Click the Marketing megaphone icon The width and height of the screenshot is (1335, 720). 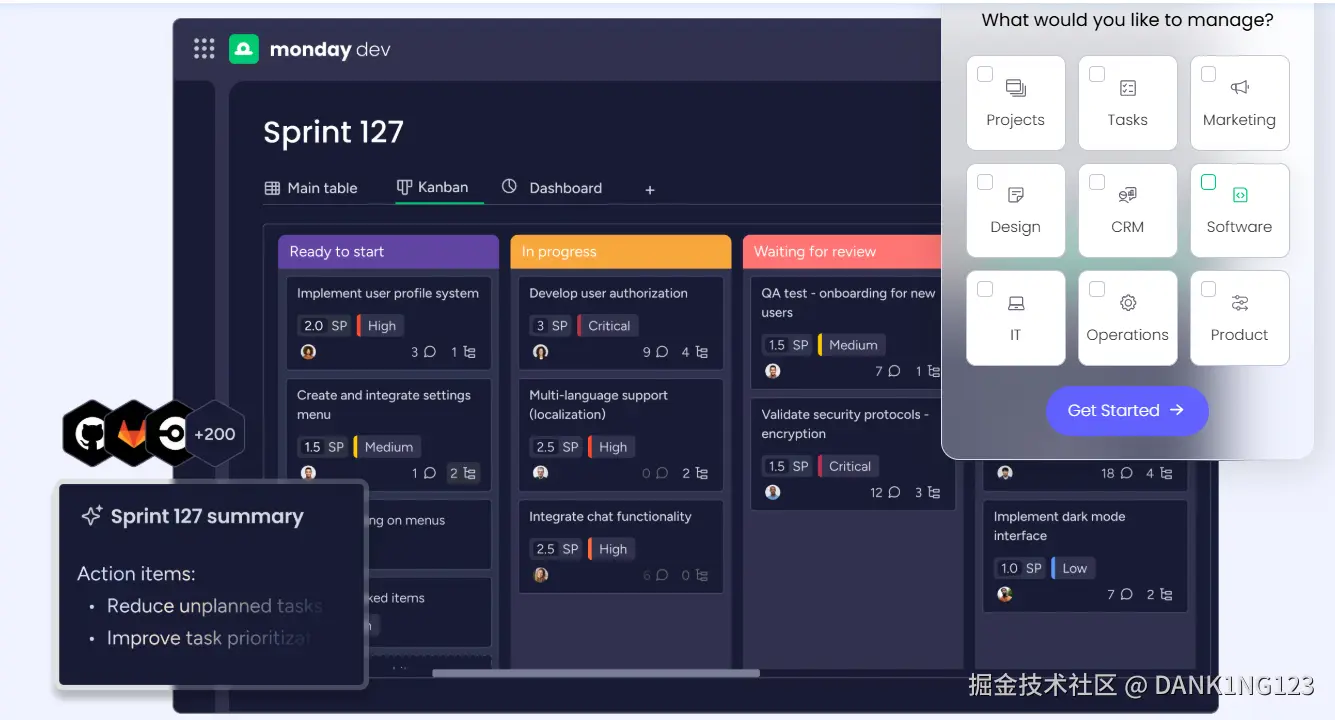[x=1240, y=88]
